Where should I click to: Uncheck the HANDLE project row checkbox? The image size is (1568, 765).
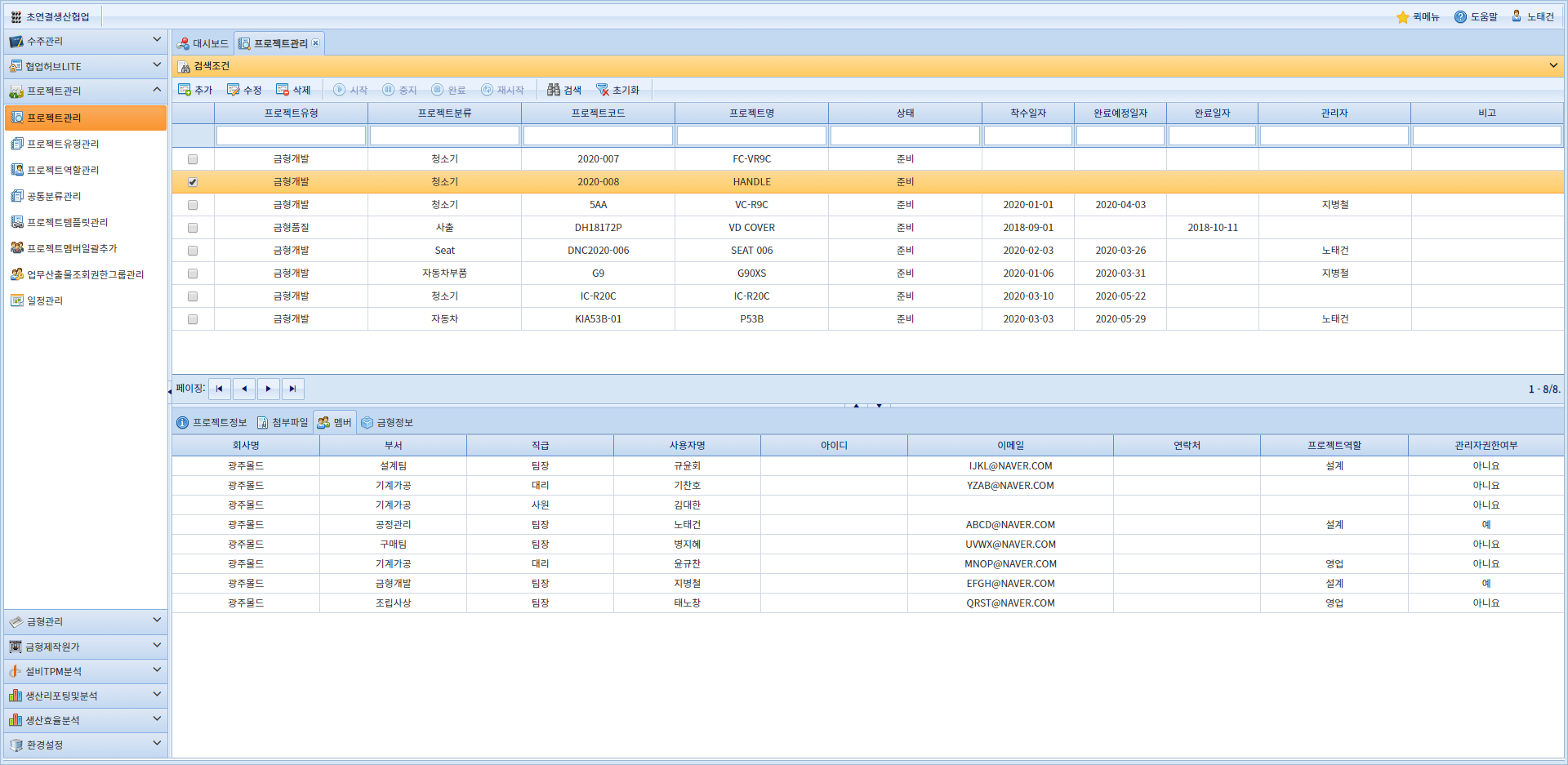(193, 182)
